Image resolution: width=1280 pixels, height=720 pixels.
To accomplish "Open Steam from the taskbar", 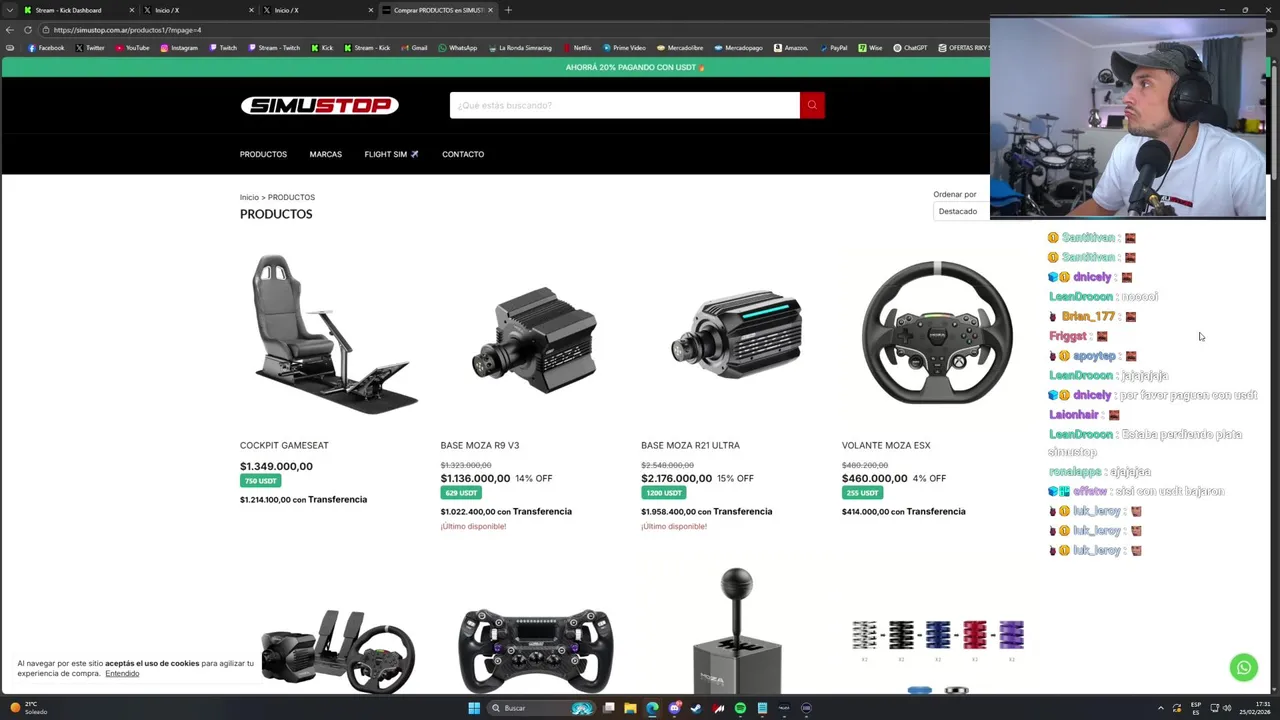I will 696,708.
